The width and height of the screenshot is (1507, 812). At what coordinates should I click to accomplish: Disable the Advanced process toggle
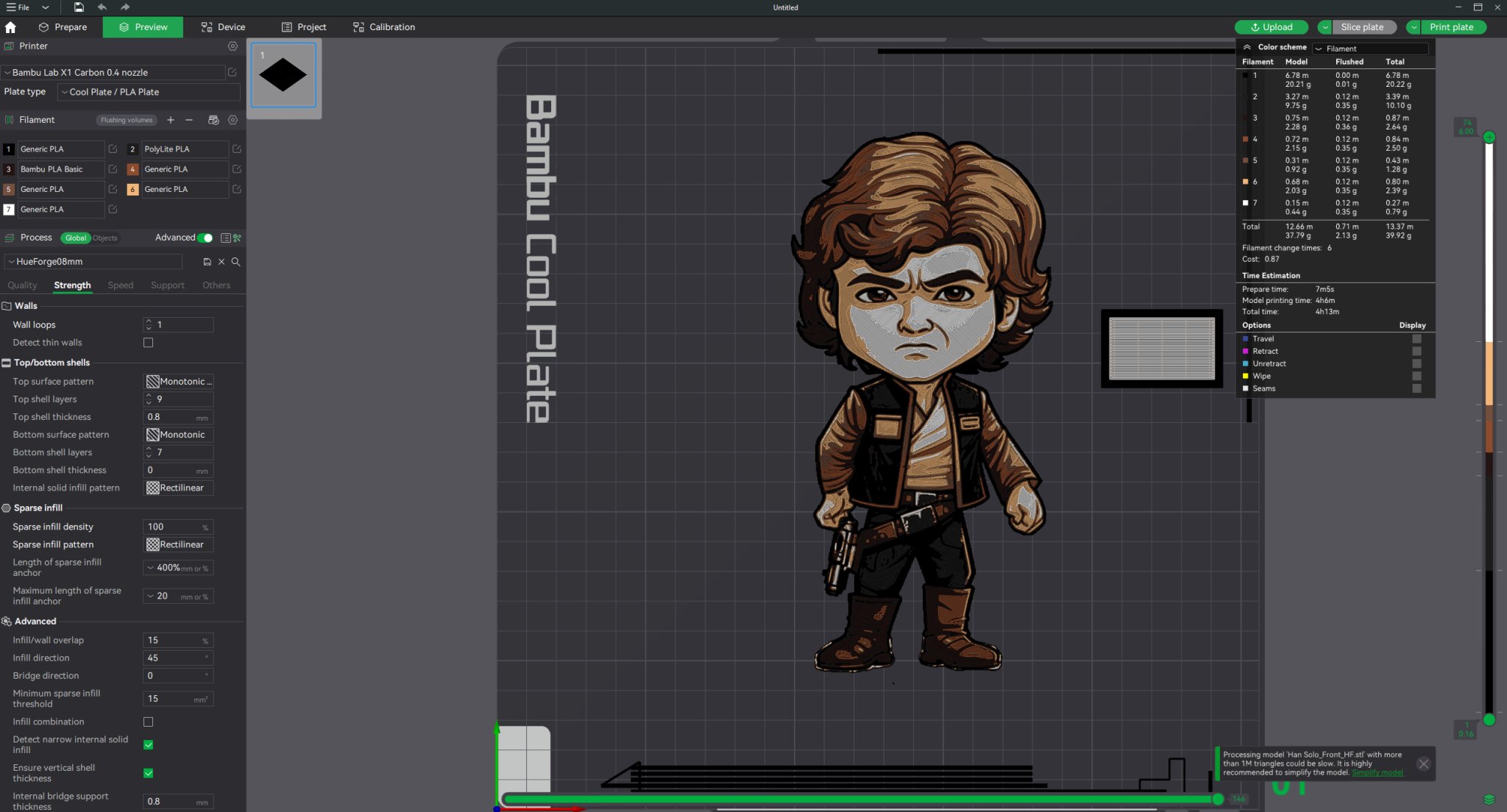click(x=206, y=238)
